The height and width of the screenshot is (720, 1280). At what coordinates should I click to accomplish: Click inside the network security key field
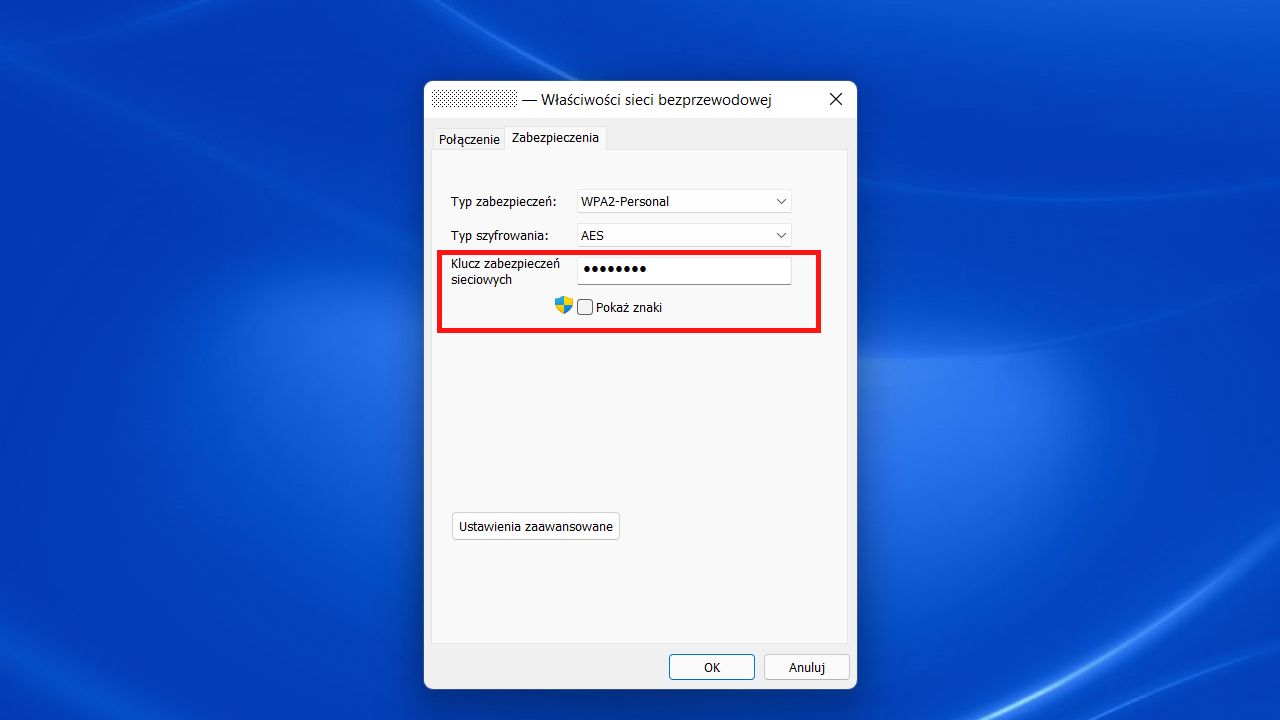[x=684, y=270]
